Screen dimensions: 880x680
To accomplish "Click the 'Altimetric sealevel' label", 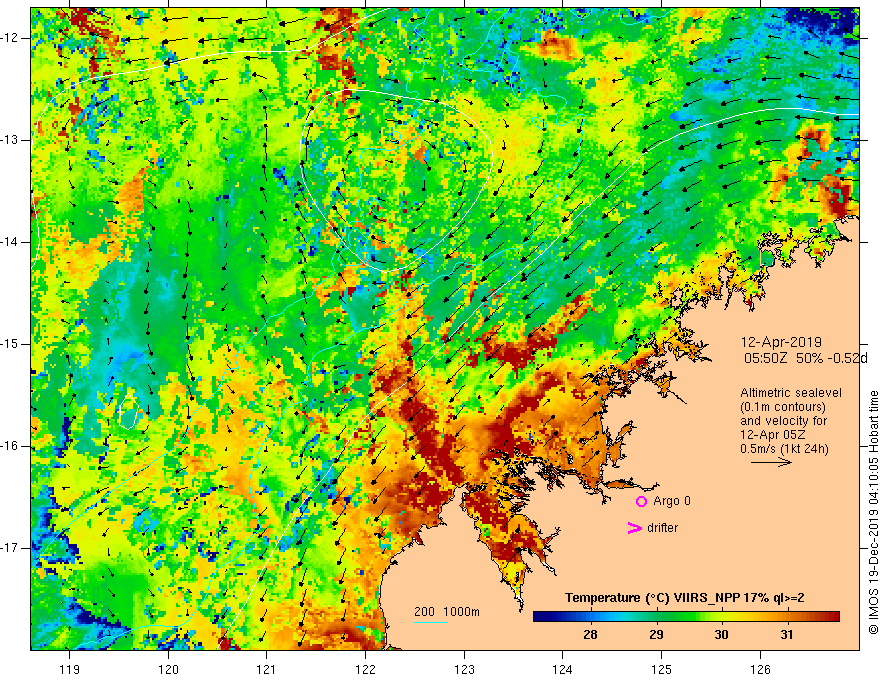I will [x=791, y=393].
